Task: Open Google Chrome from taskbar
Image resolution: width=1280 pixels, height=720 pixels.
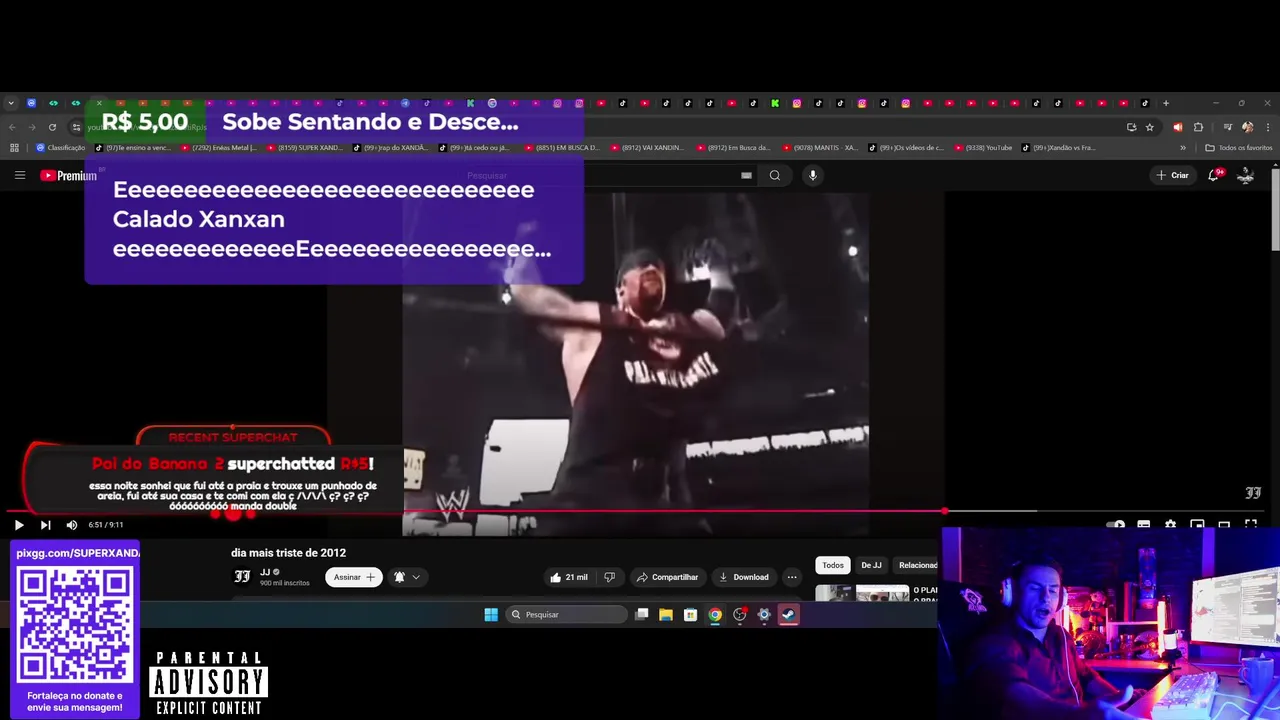Action: pos(715,615)
